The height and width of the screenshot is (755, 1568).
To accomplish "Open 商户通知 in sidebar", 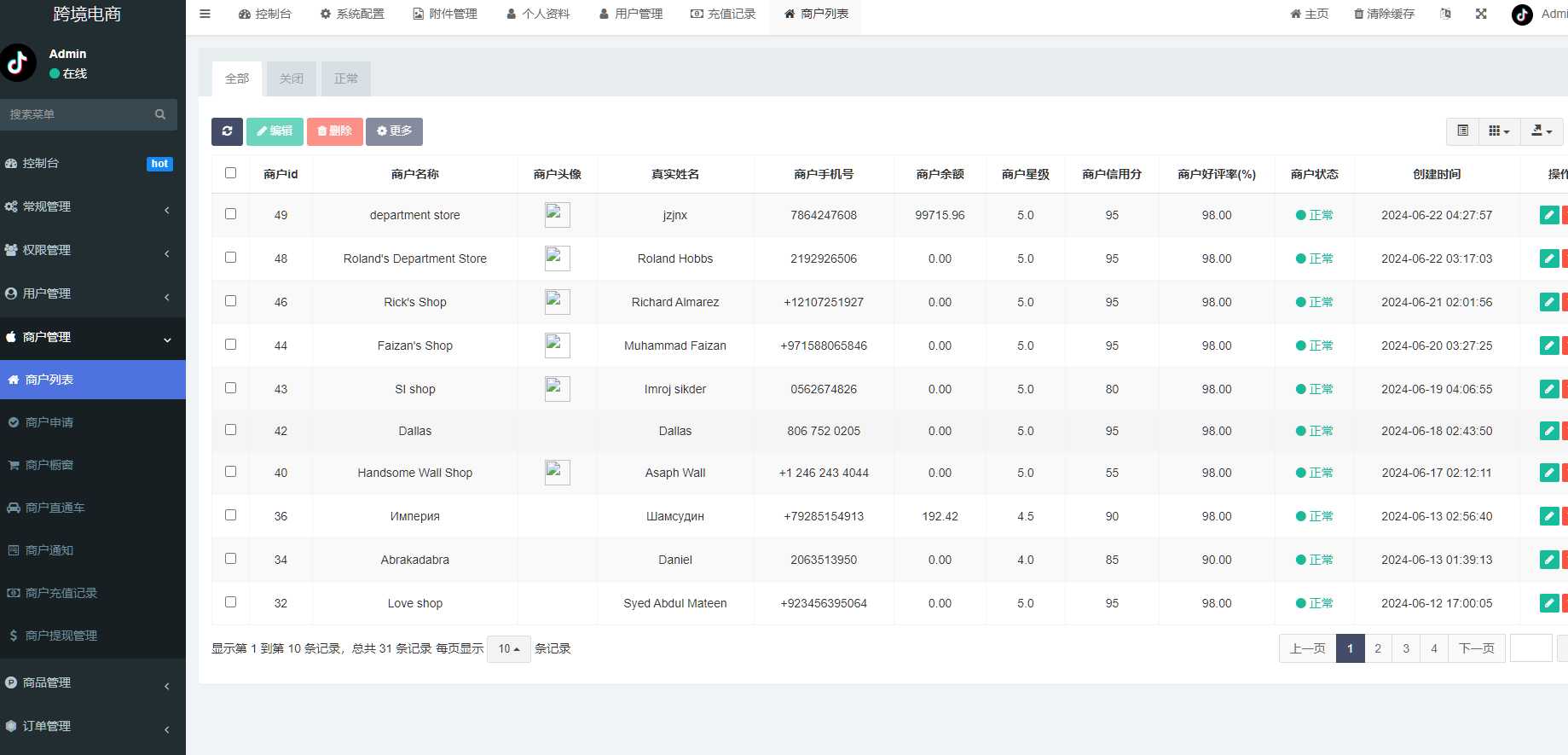I will [x=93, y=550].
